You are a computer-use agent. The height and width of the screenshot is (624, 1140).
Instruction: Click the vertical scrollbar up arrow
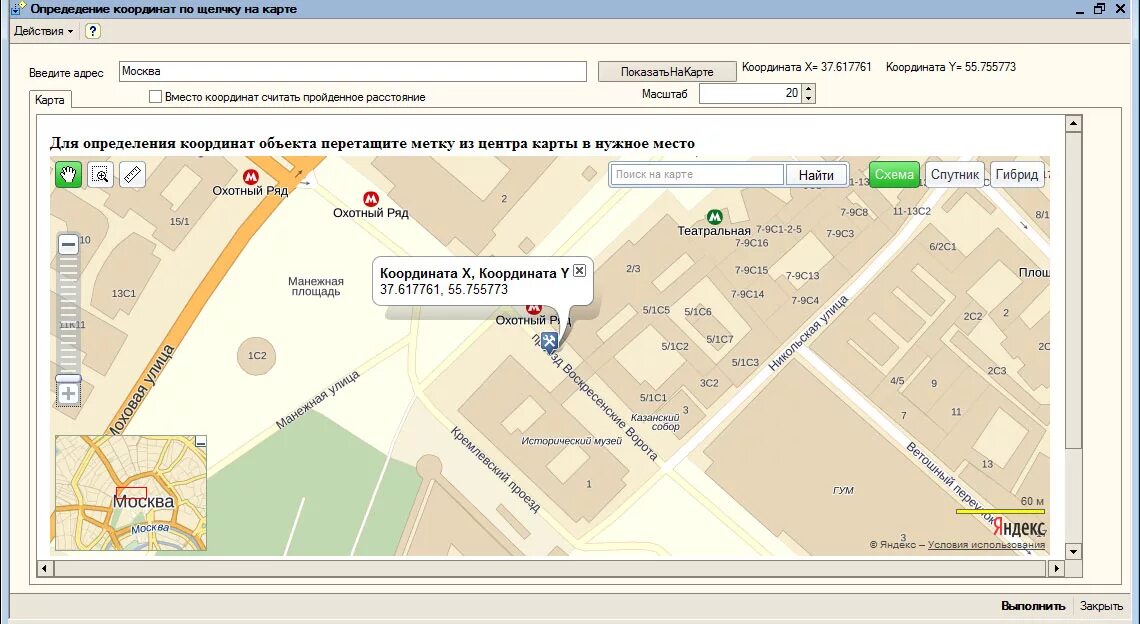pos(1074,124)
